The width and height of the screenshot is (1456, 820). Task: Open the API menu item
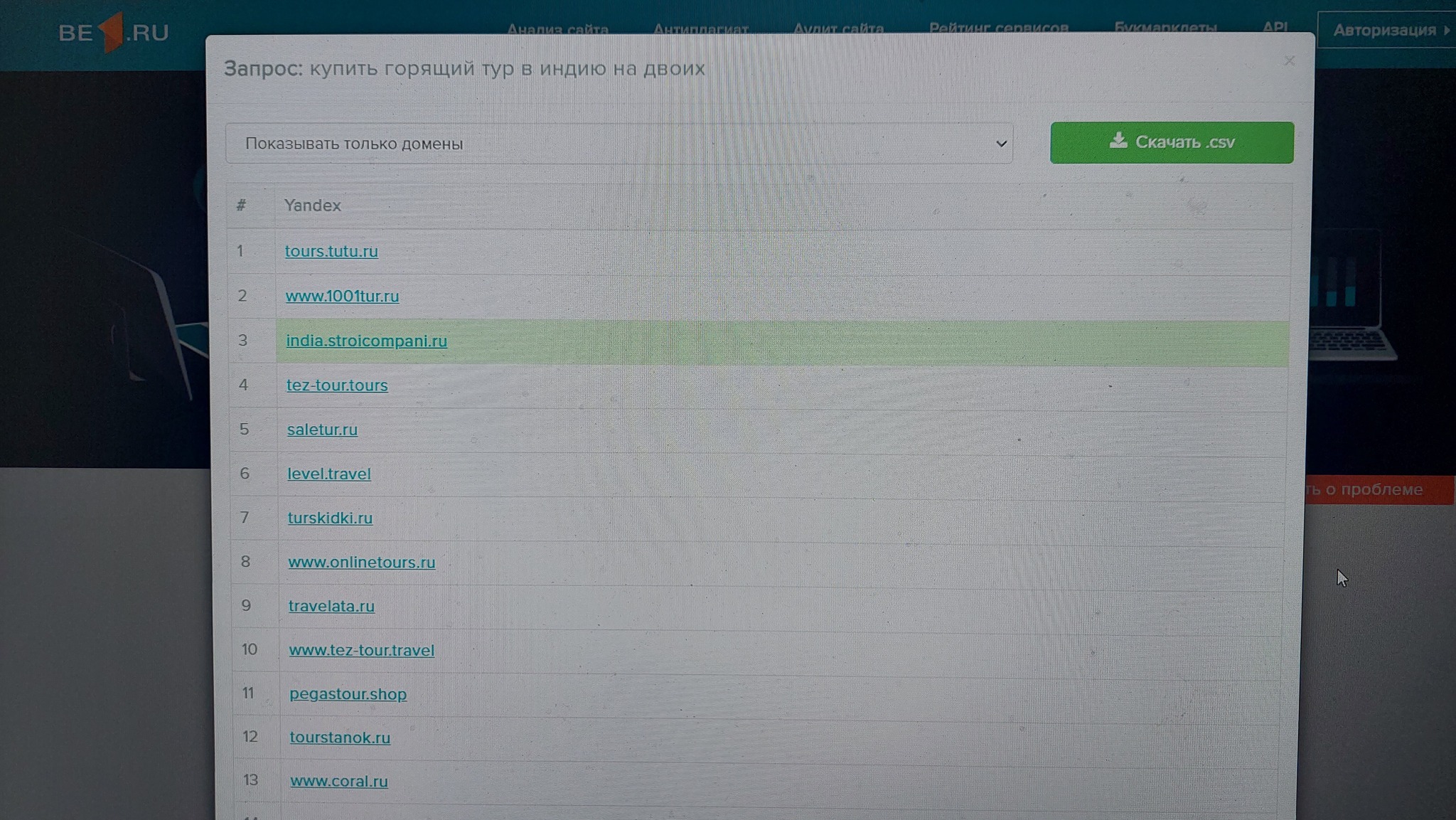point(1275,26)
